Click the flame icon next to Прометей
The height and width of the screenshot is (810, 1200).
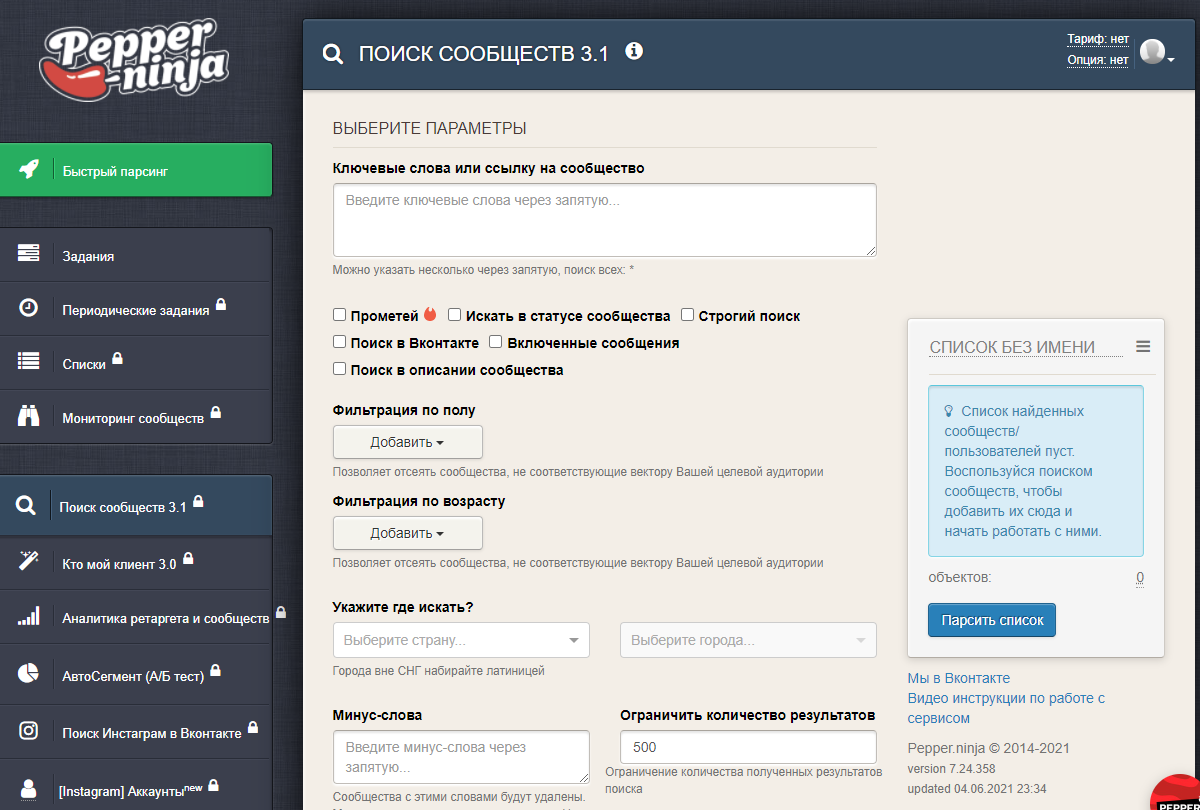tap(431, 314)
